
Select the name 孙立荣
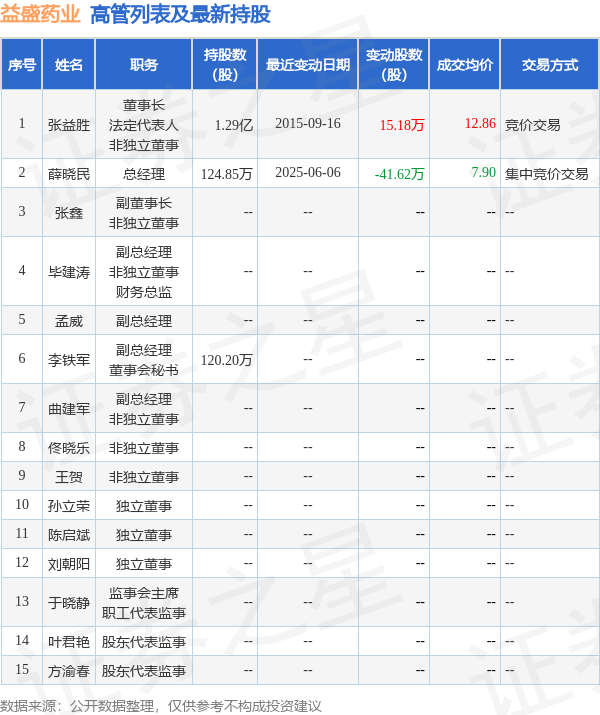(69, 506)
